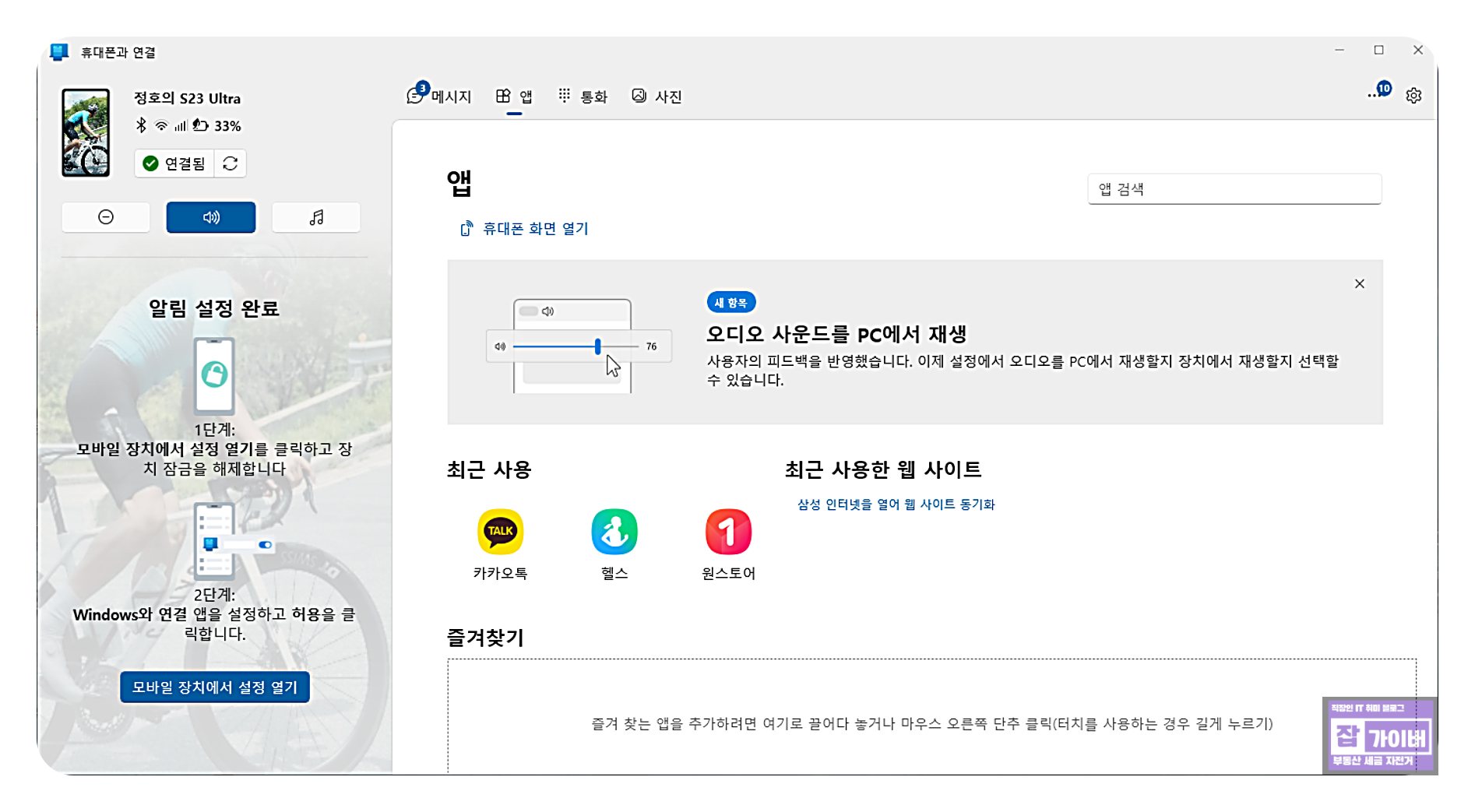Open notifications via the badged ellipsis icon
1475x812 pixels.
point(1375,93)
